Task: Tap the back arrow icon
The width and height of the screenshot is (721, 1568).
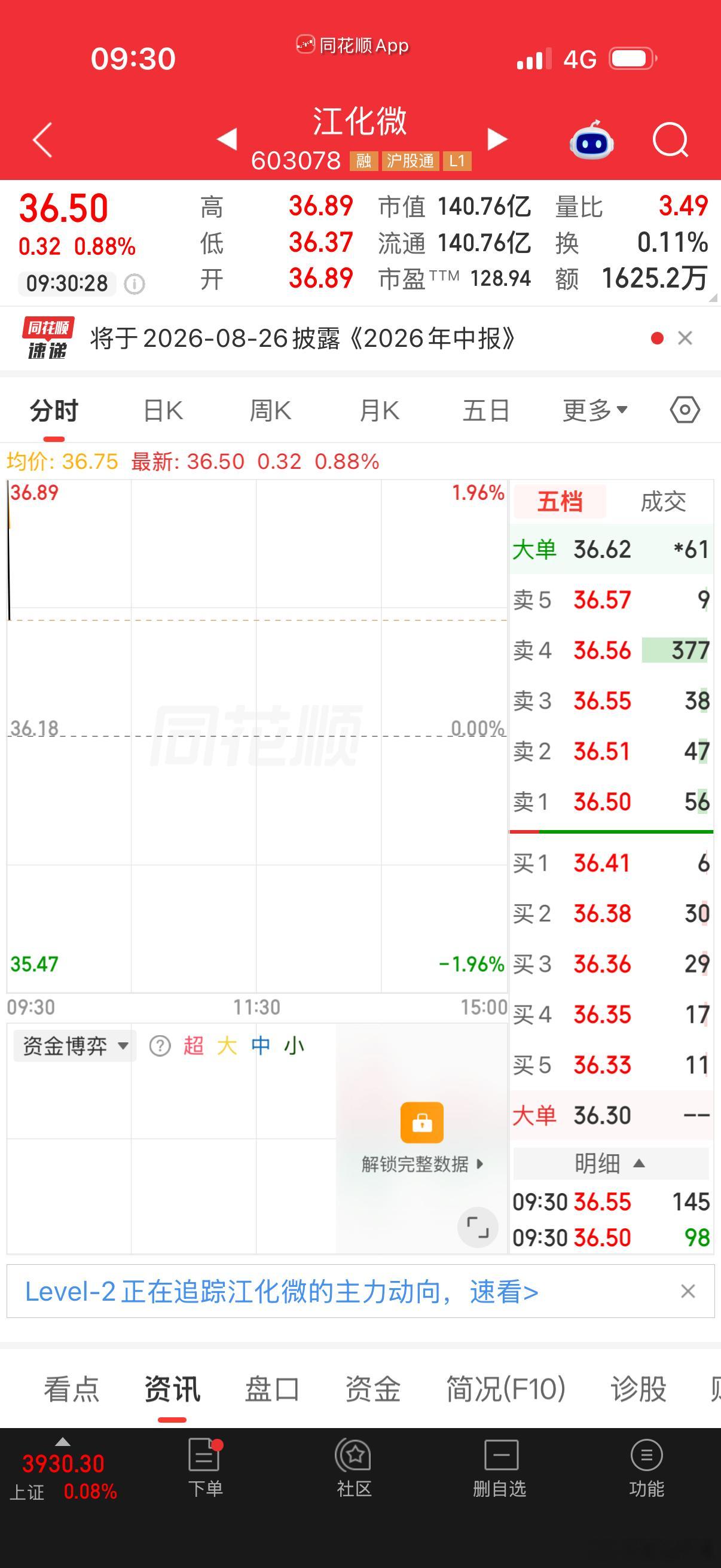Action: tap(42, 140)
